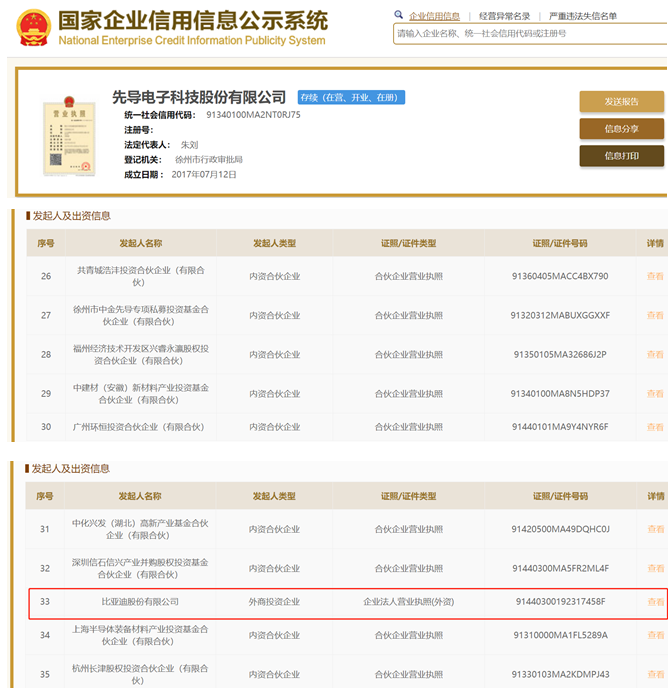Click 深圳信石信兴产业并购股权投资基金 name cell
Image resolution: width=668 pixels, height=690 pixels.
[x=140, y=569]
